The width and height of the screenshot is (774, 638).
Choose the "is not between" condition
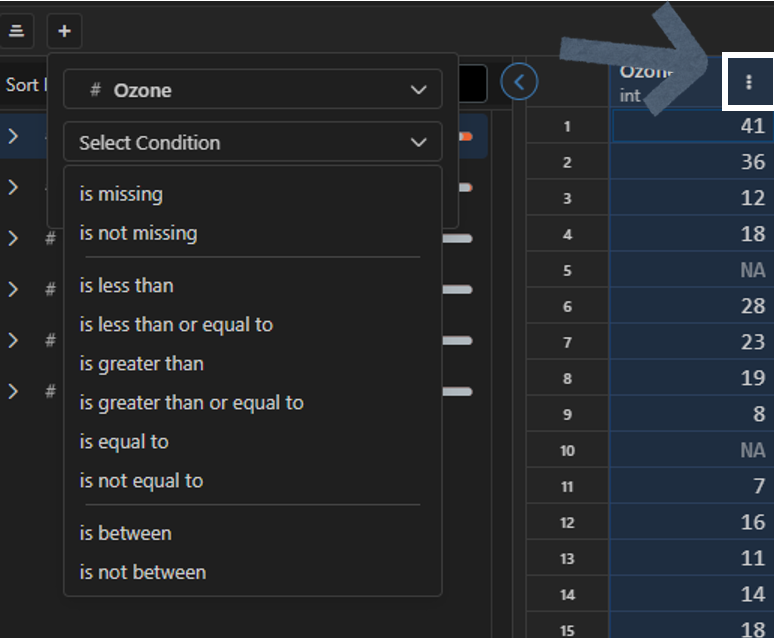point(142,572)
